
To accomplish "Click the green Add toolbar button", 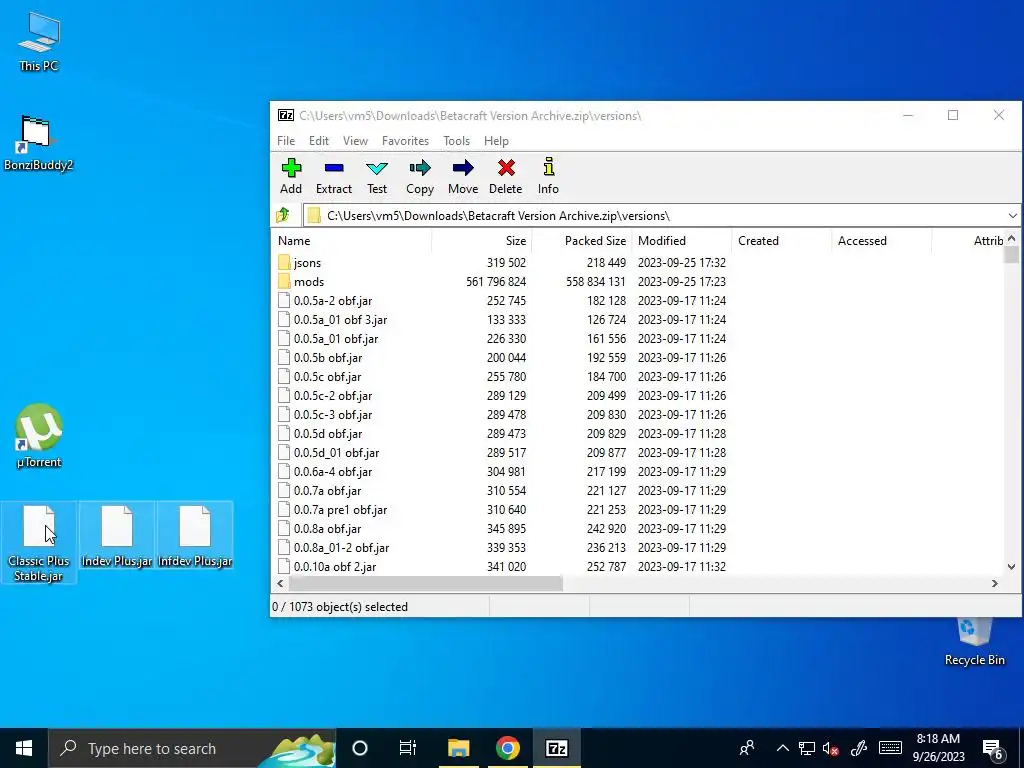I will click(x=291, y=176).
